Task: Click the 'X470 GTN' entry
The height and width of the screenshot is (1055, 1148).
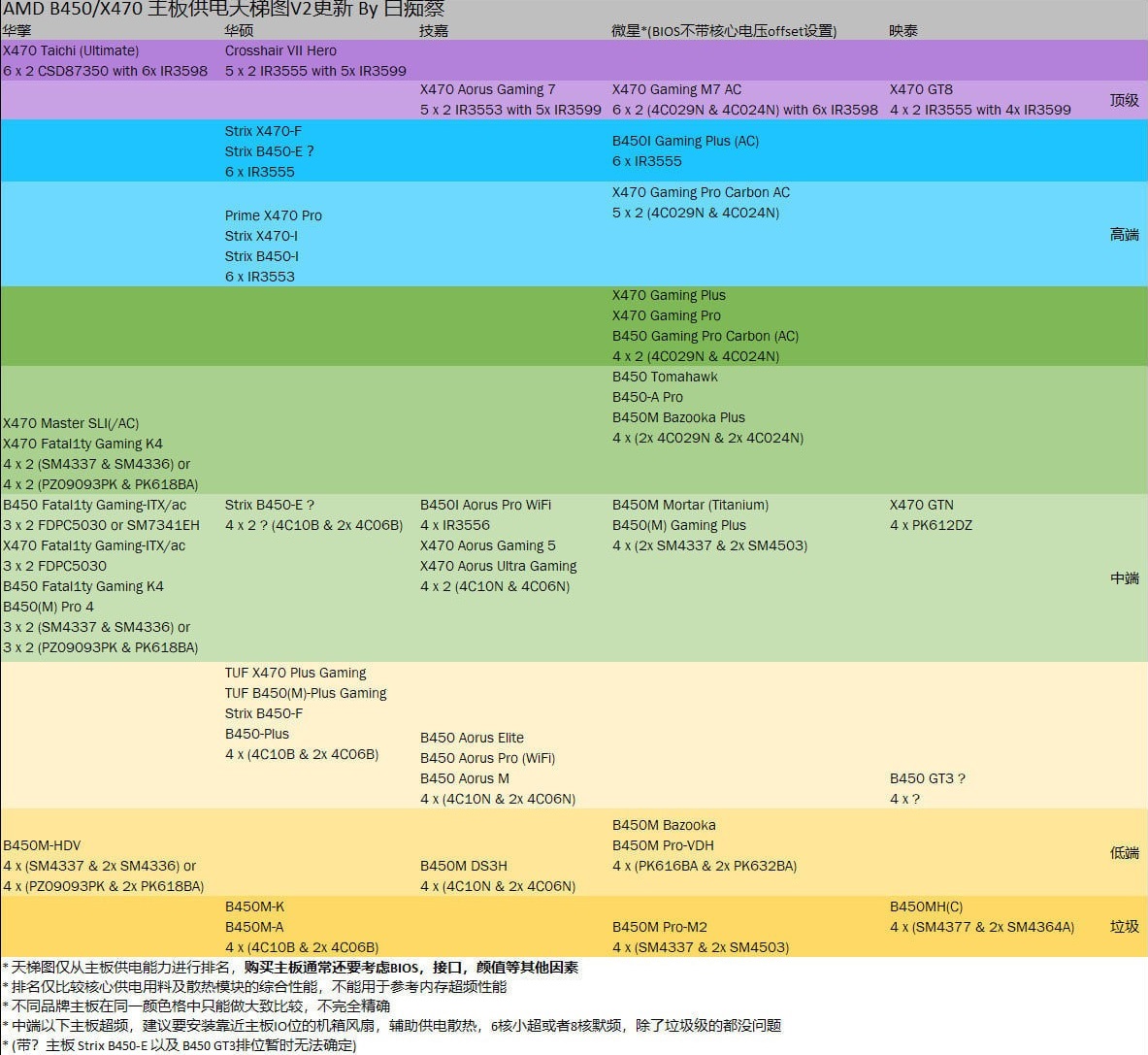Action: (921, 505)
